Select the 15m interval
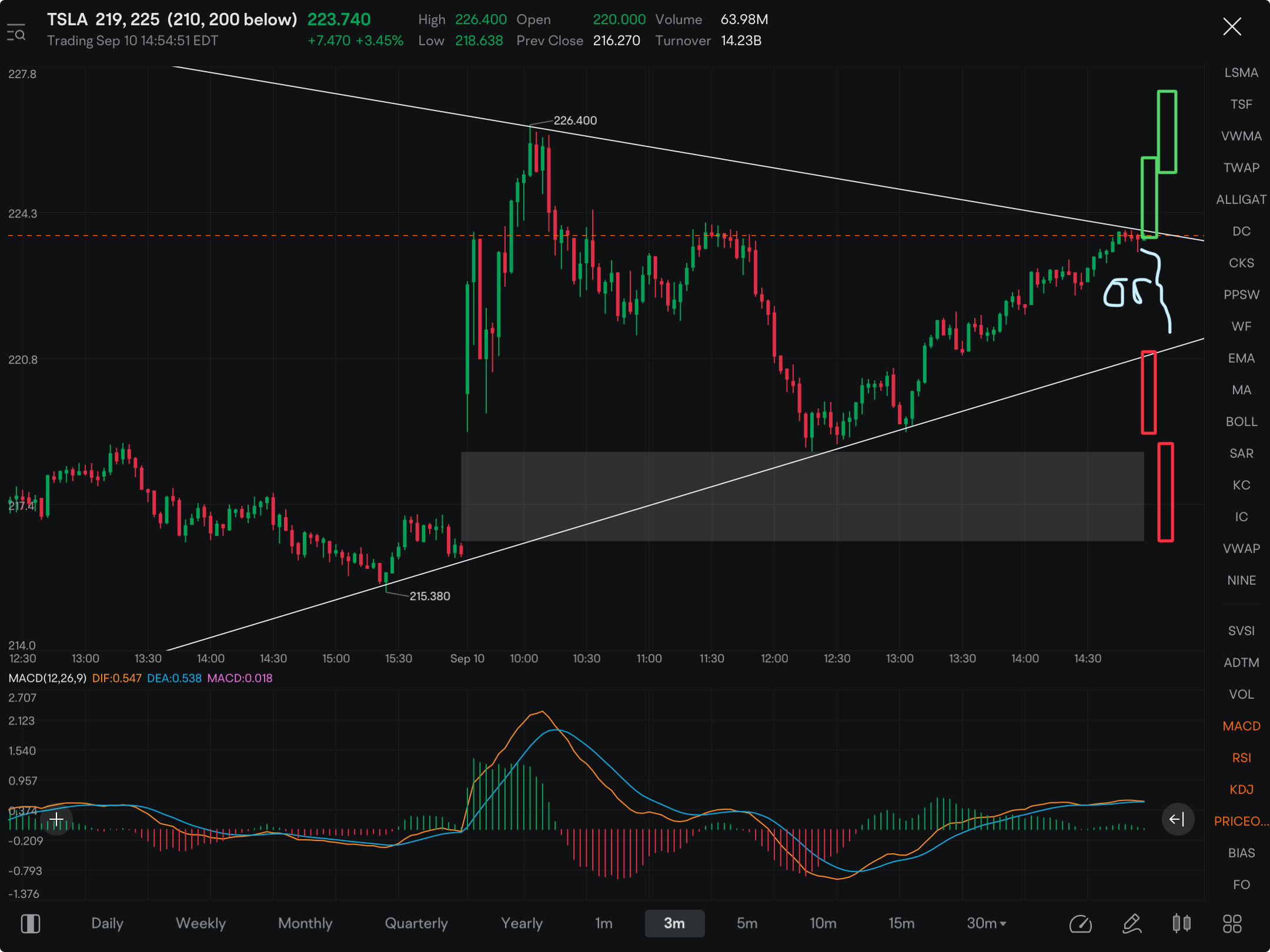 [901, 923]
